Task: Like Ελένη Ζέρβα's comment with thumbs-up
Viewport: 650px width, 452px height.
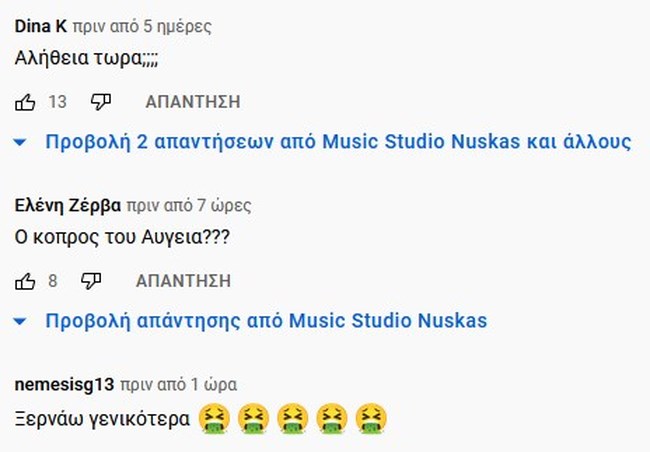Action: click(25, 281)
